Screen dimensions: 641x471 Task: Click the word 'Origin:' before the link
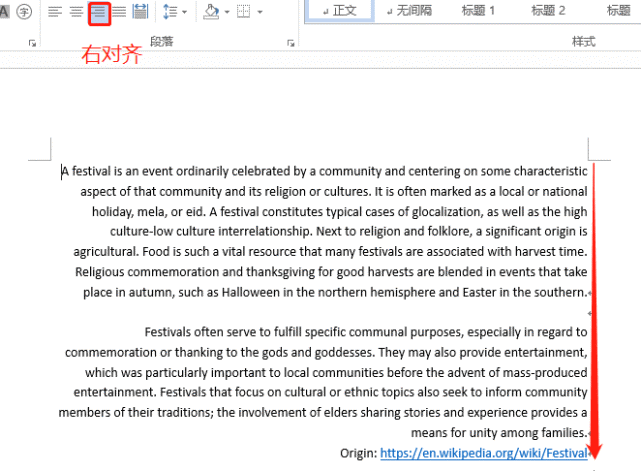359,453
